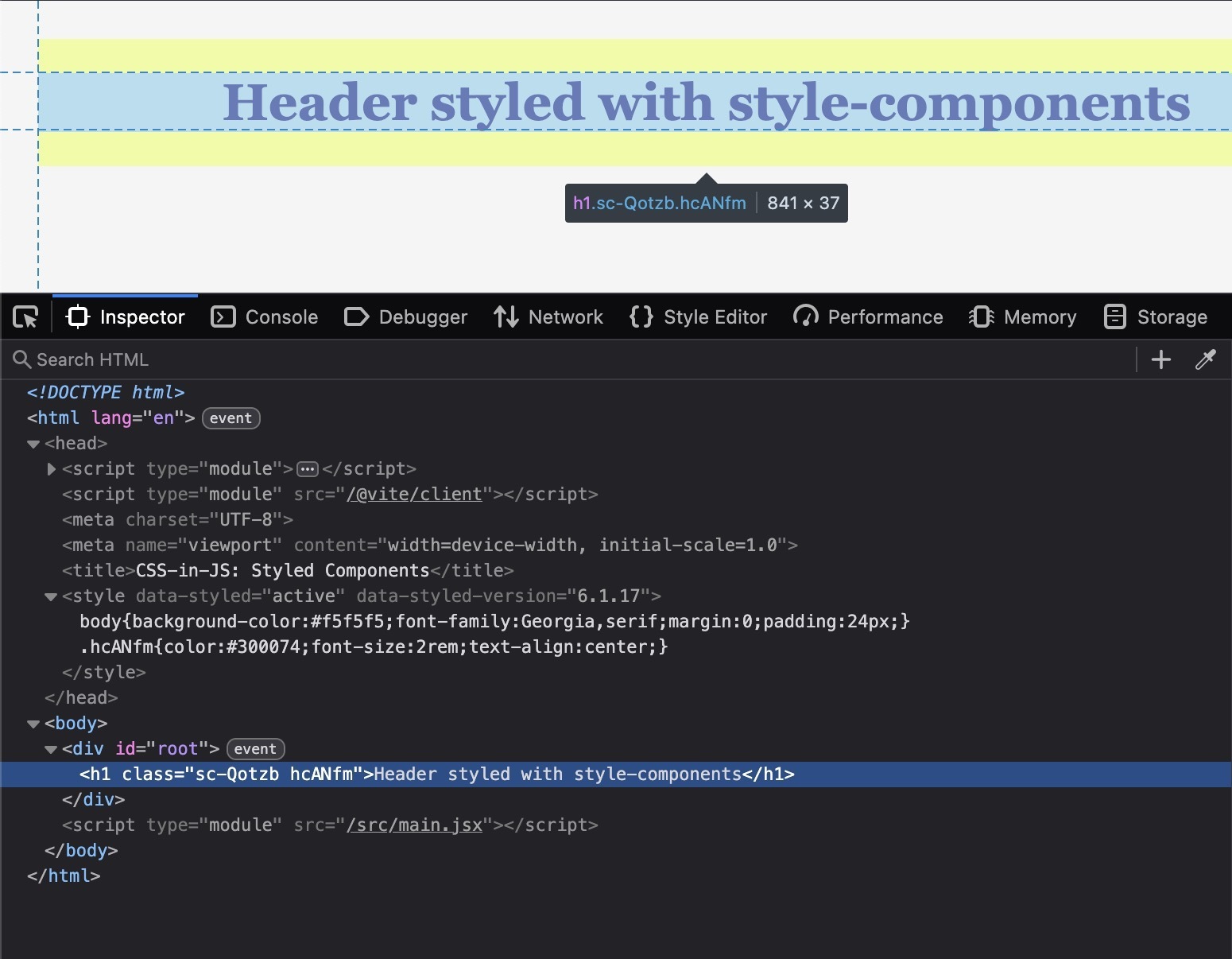This screenshot has height=959, width=1232.
Task: Open the Storage tab
Action: (x=1156, y=317)
